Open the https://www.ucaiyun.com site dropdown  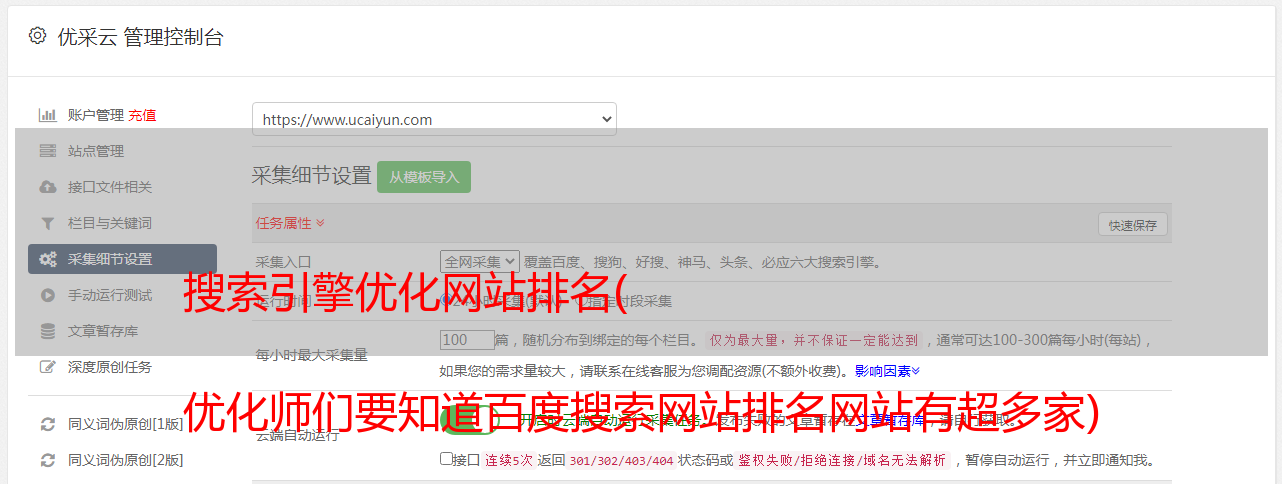434,119
